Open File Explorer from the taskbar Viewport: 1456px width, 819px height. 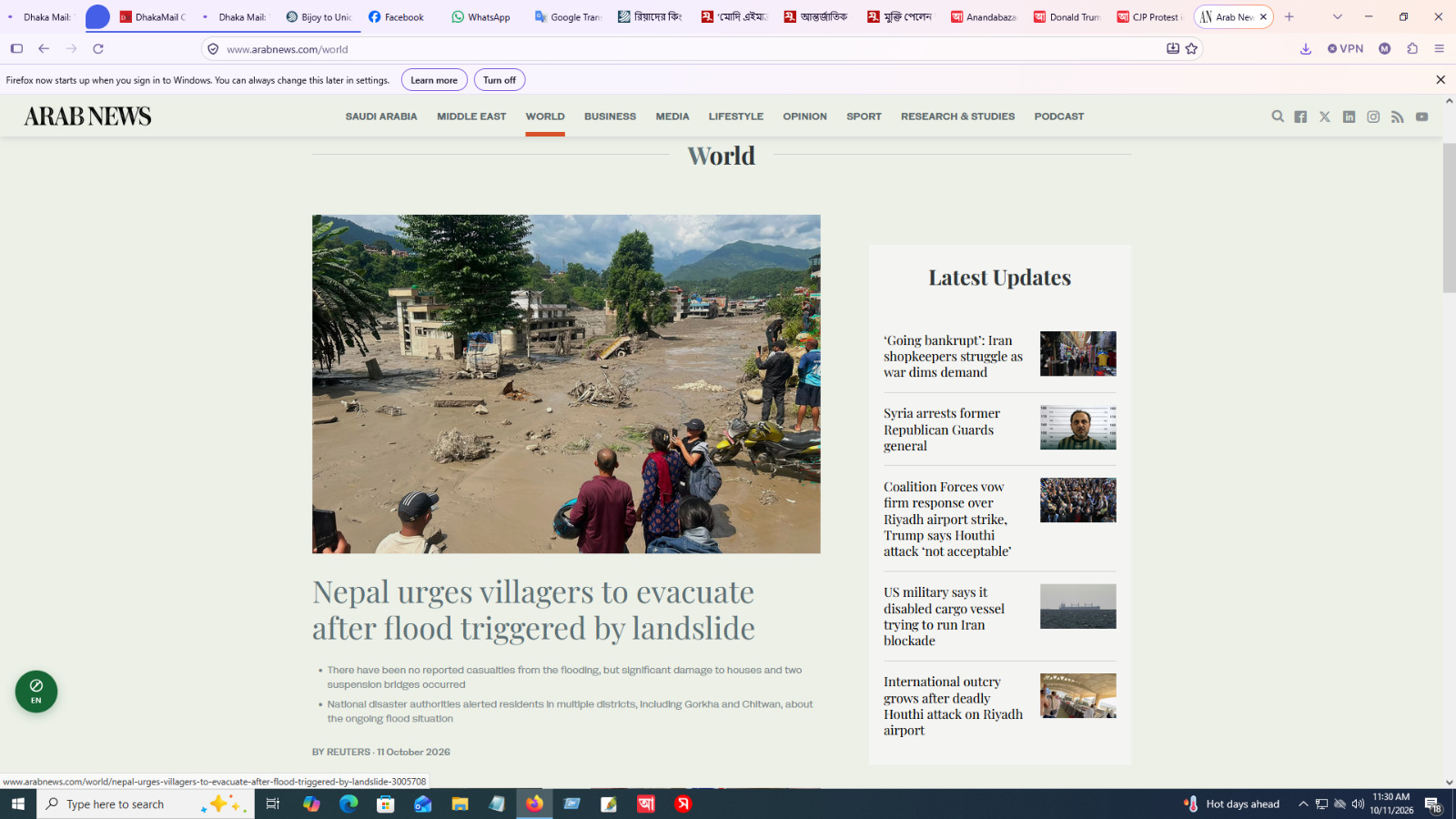click(x=460, y=804)
